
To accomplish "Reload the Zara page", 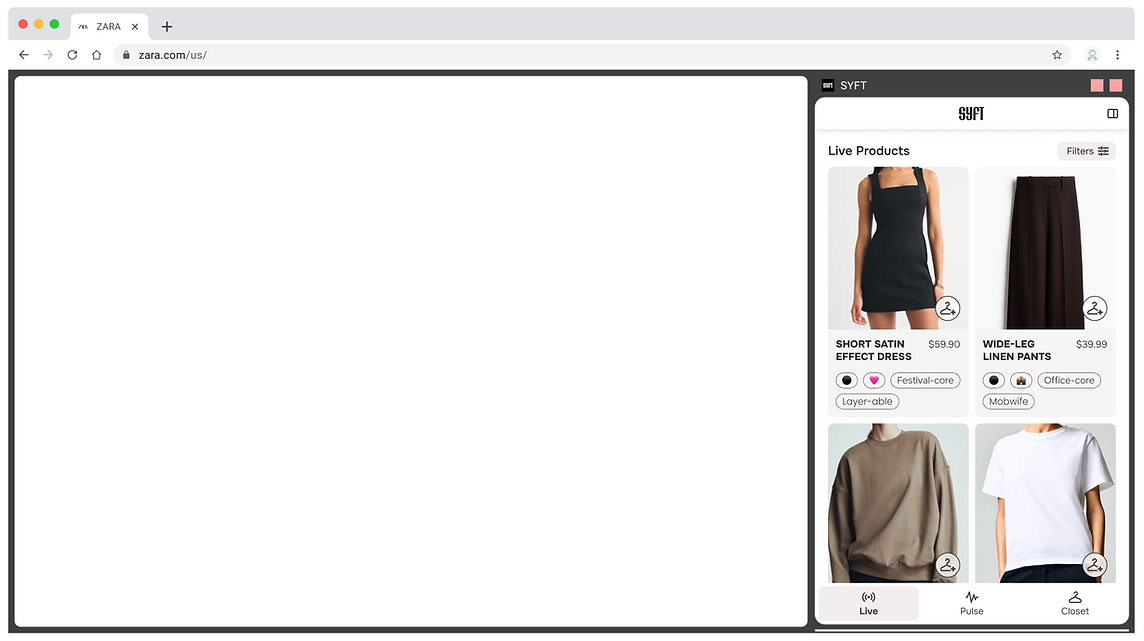I will 72,55.
